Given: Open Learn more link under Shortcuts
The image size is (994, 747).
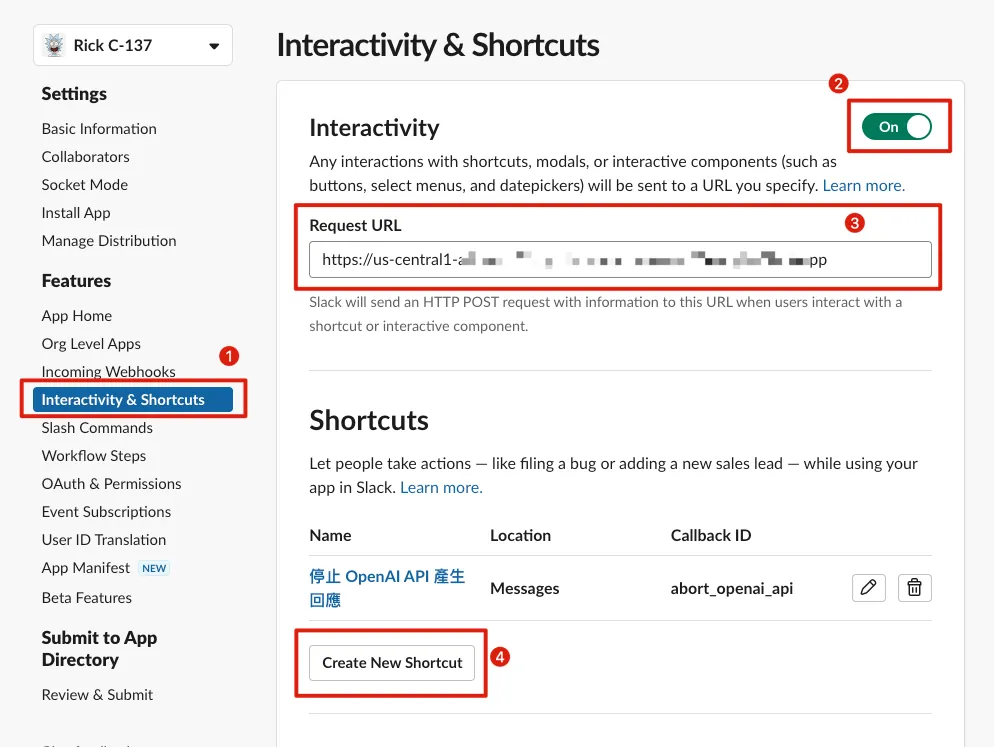Looking at the screenshot, I should coord(441,488).
